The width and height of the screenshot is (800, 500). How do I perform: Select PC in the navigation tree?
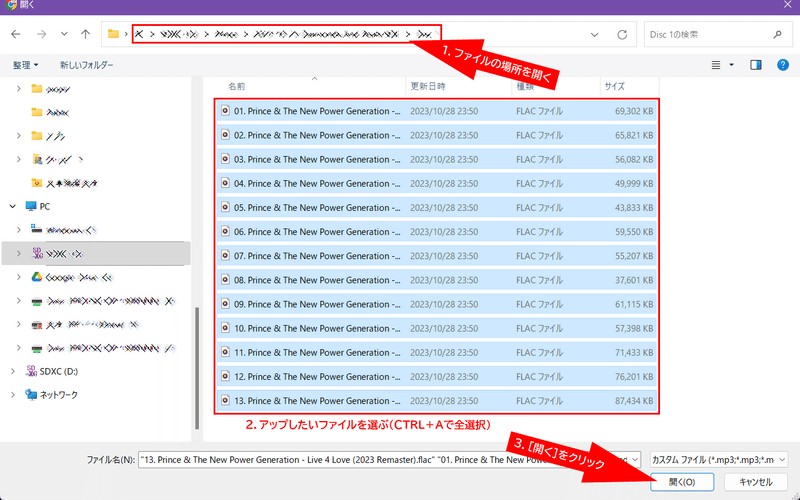click(x=45, y=207)
